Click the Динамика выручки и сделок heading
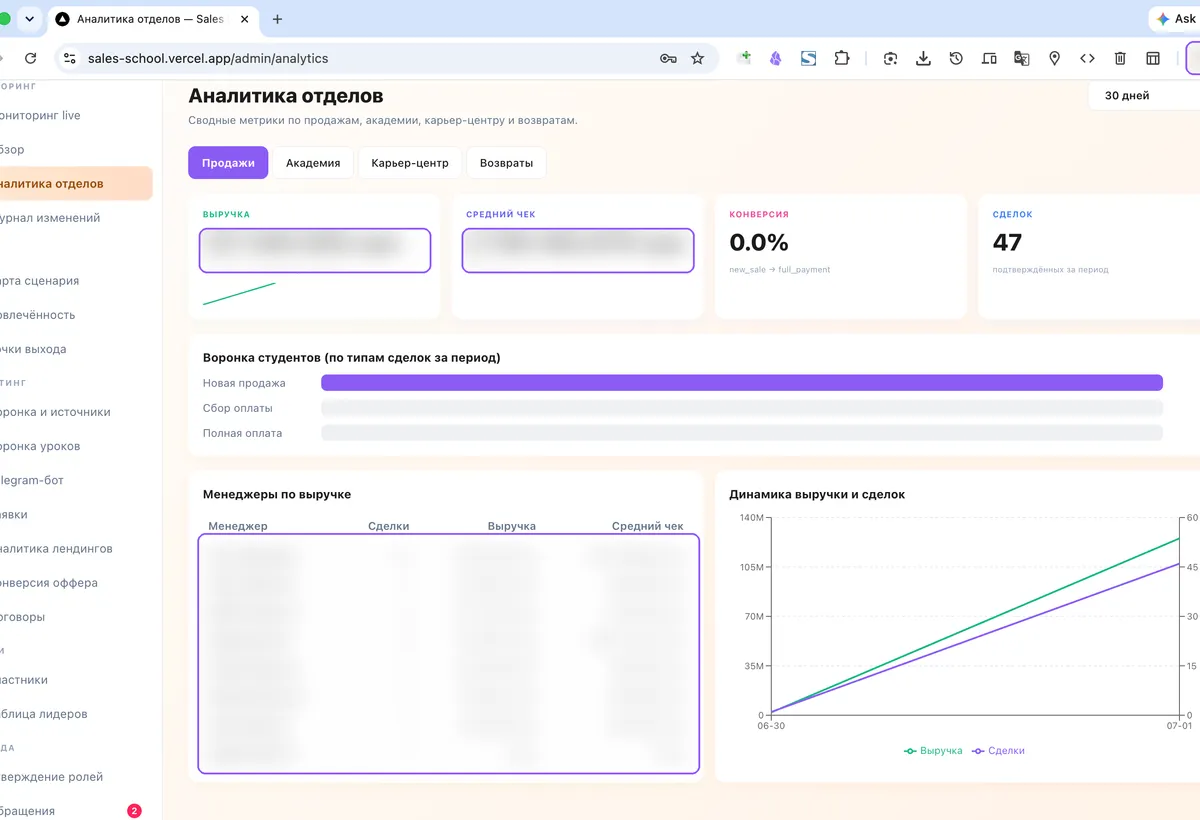This screenshot has width=1200, height=820. point(818,494)
